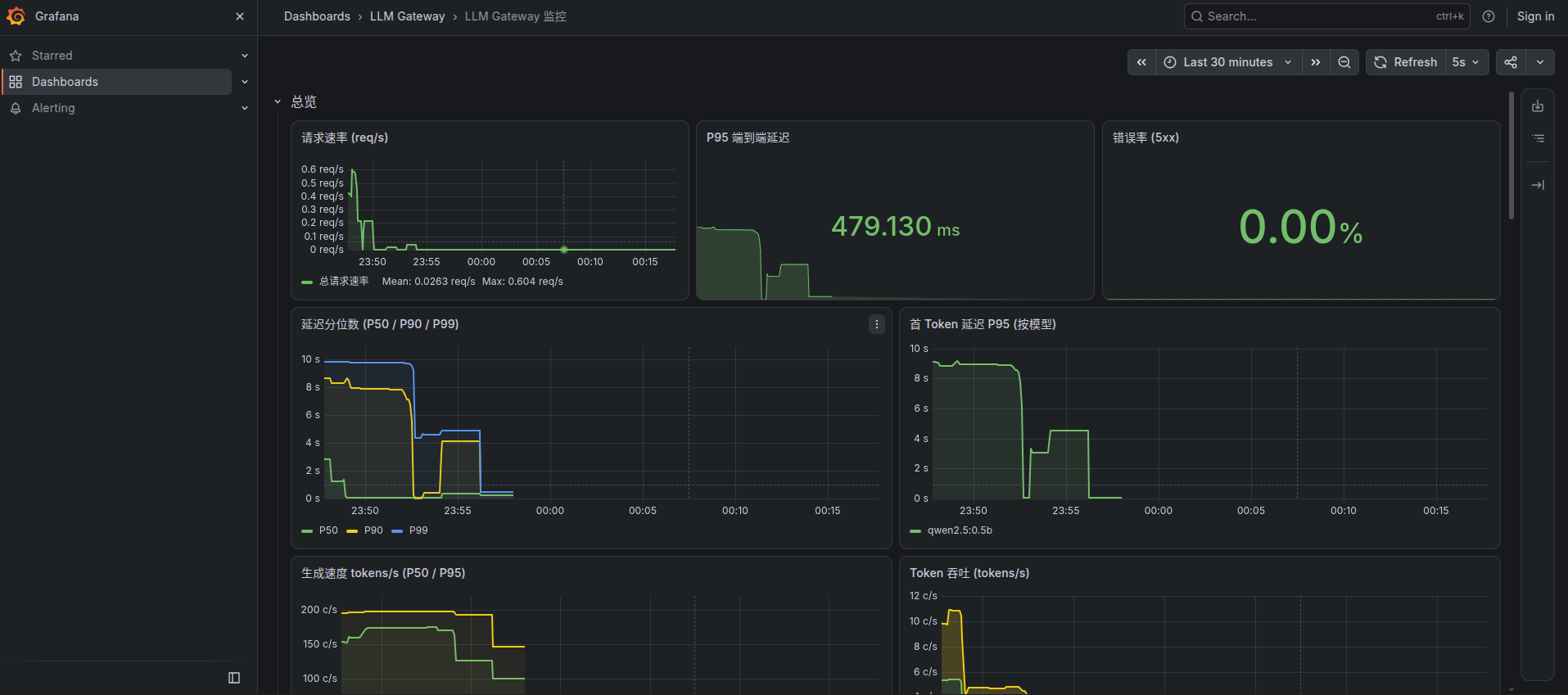Toggle the P90 legend series
Viewport: 1568px width, 695px height.
pos(373,530)
